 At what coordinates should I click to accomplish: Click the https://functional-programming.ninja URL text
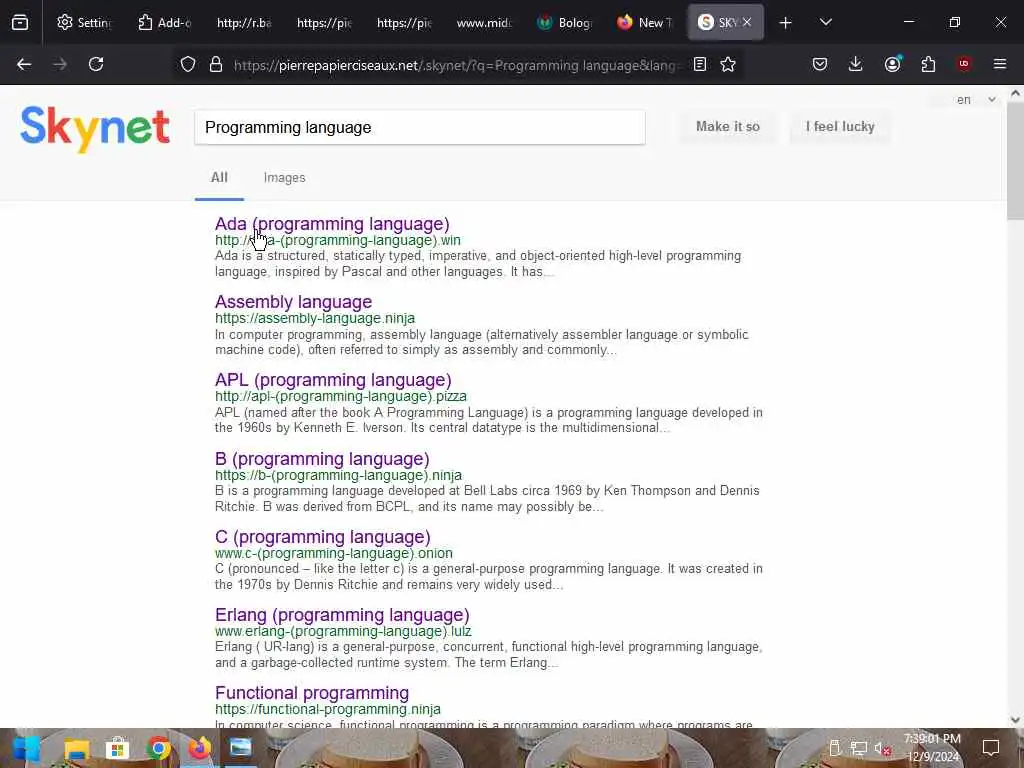[328, 709]
